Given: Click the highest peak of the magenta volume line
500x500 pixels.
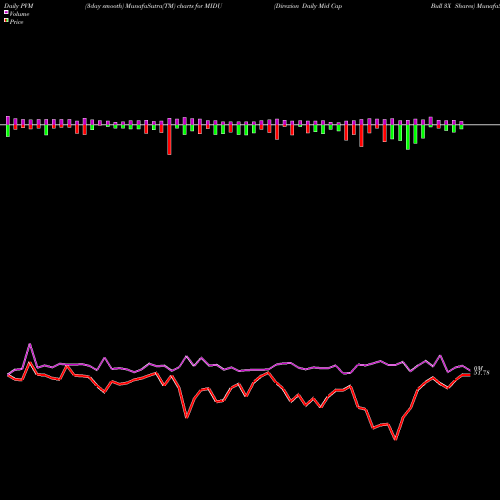Looking at the screenshot, I should pos(30,344).
